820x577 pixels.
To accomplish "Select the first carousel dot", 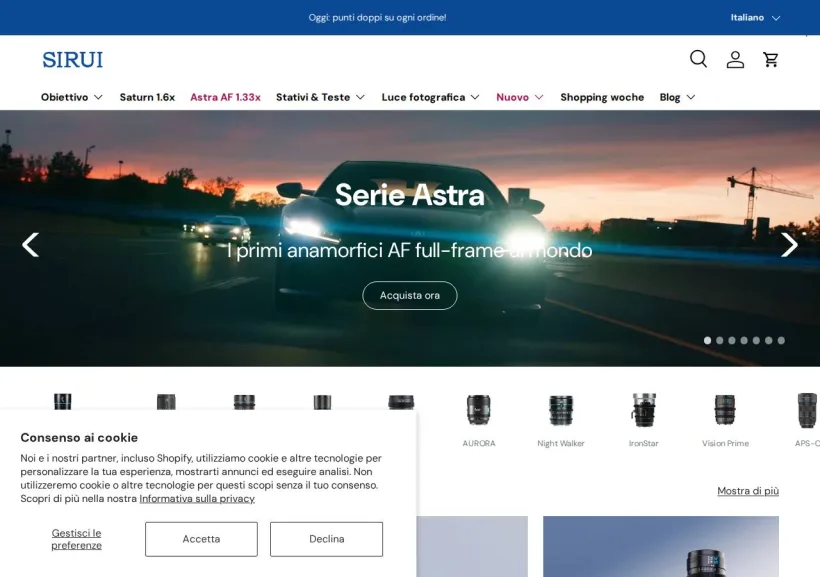I will (707, 341).
